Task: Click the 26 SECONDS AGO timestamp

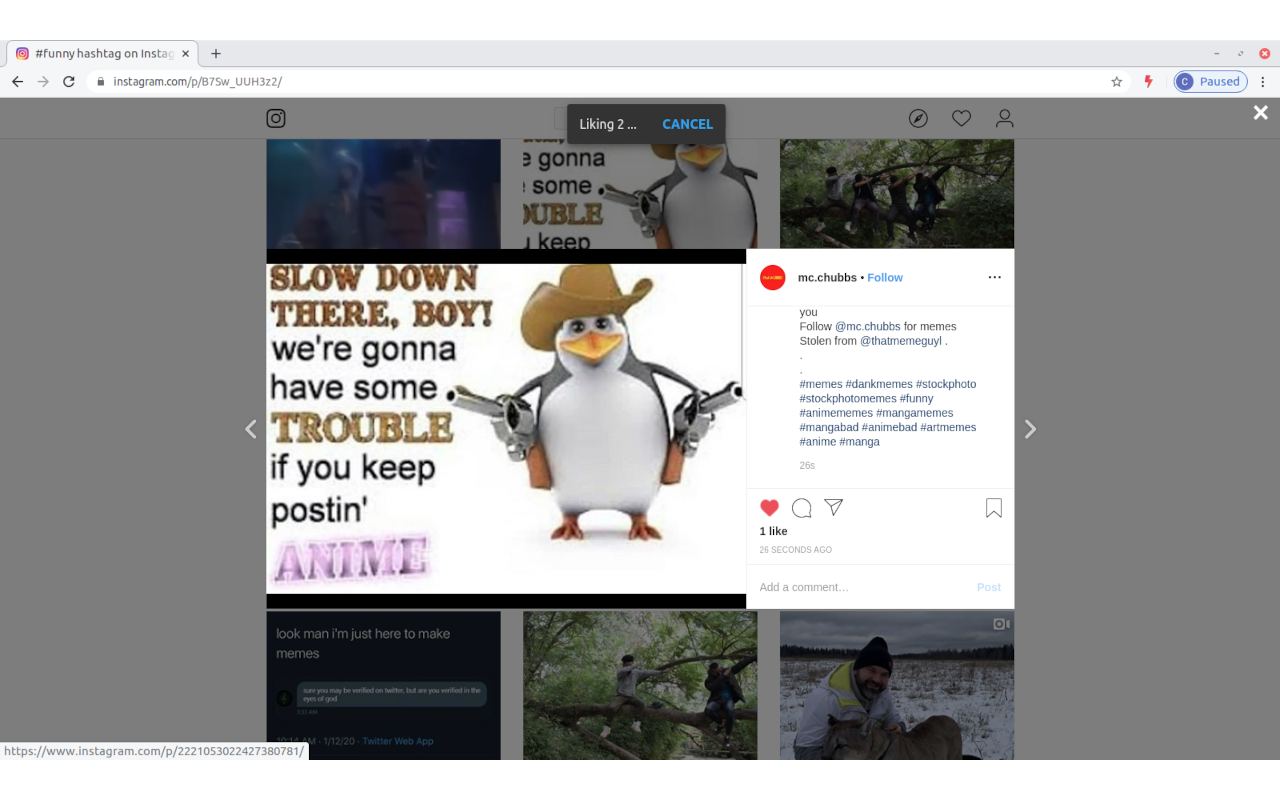Action: coord(795,550)
